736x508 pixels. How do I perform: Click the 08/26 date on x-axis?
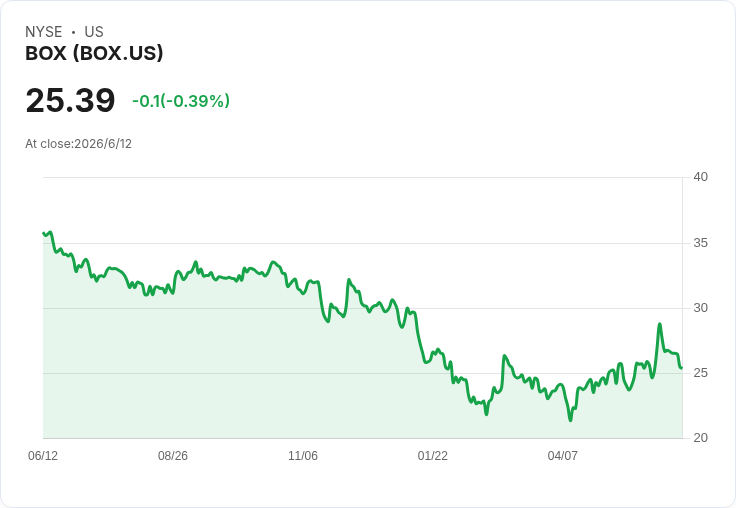coord(173,455)
